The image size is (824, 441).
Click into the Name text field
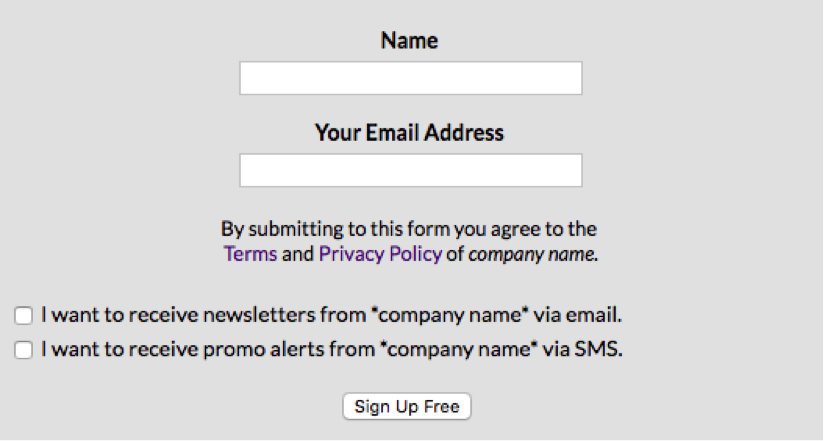coord(411,78)
